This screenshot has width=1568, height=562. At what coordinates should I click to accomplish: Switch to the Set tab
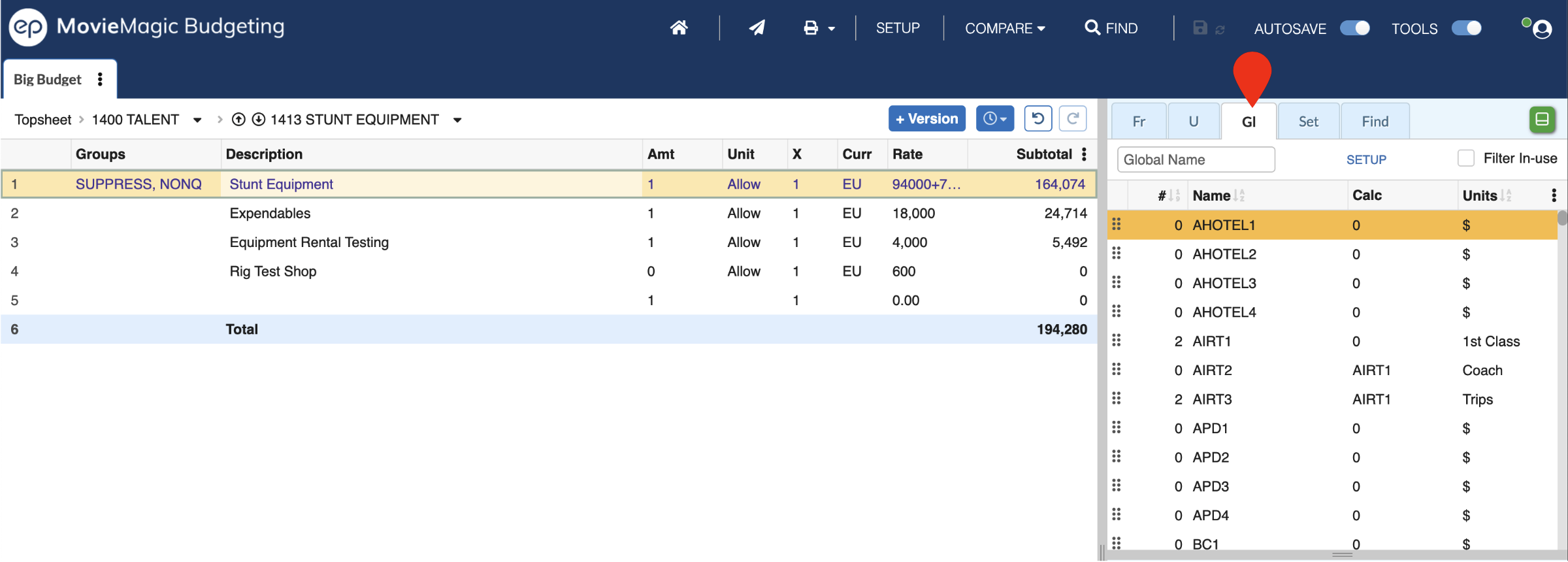(1309, 122)
